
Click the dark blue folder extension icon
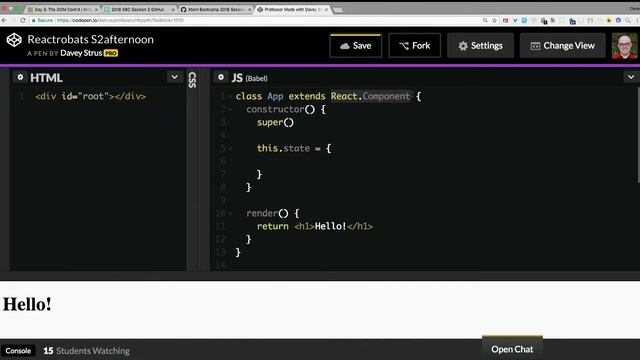(x=572, y=21)
